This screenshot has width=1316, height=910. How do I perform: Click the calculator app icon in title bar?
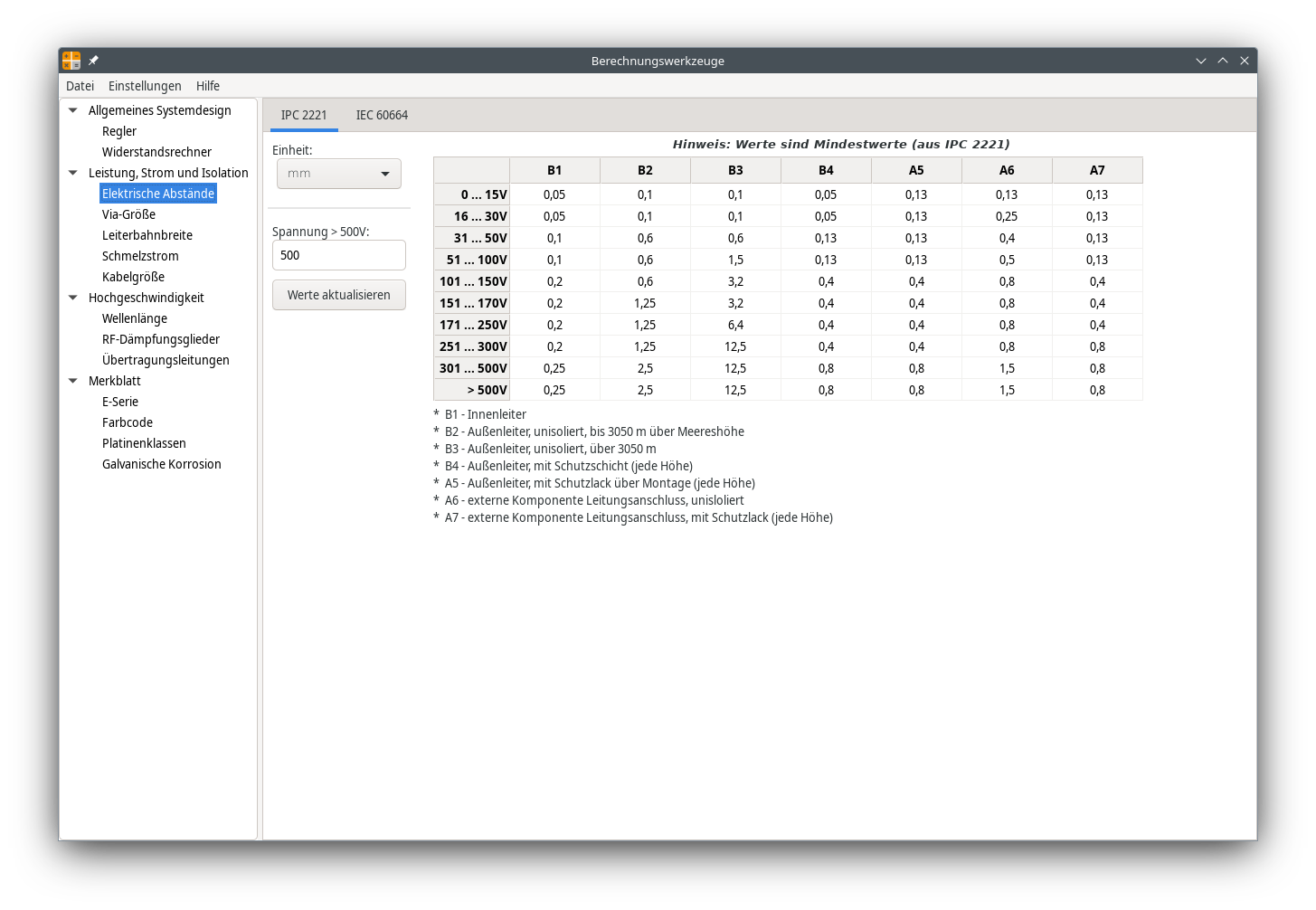click(x=71, y=61)
